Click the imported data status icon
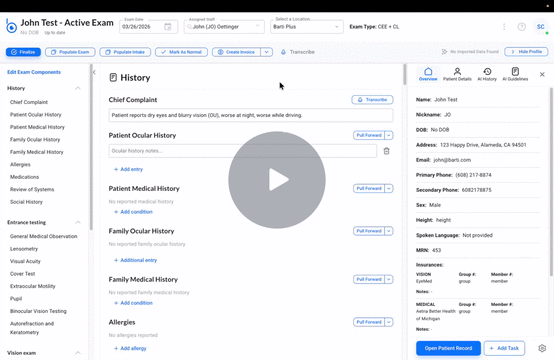554x360 pixels. (444, 52)
